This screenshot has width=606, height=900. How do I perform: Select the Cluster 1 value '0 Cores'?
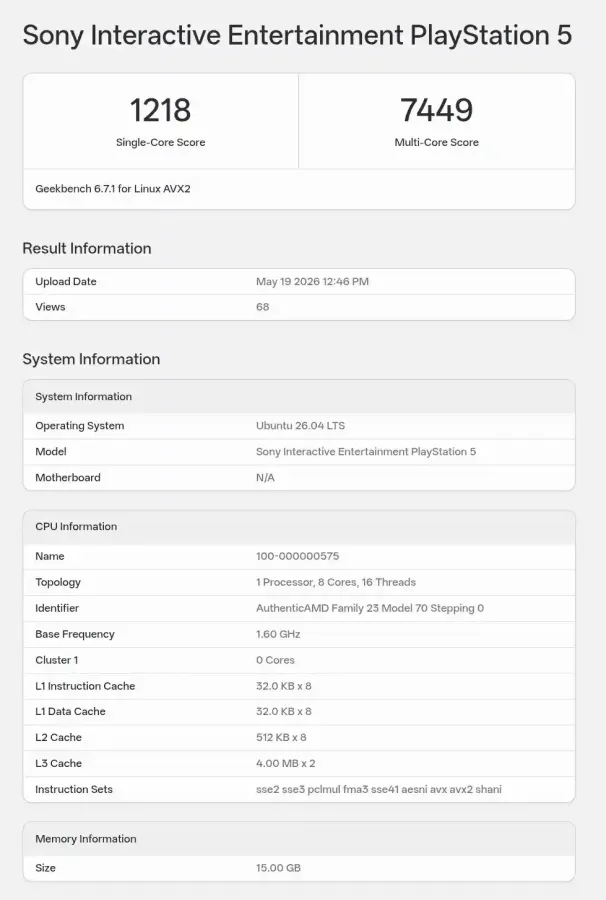(275, 660)
